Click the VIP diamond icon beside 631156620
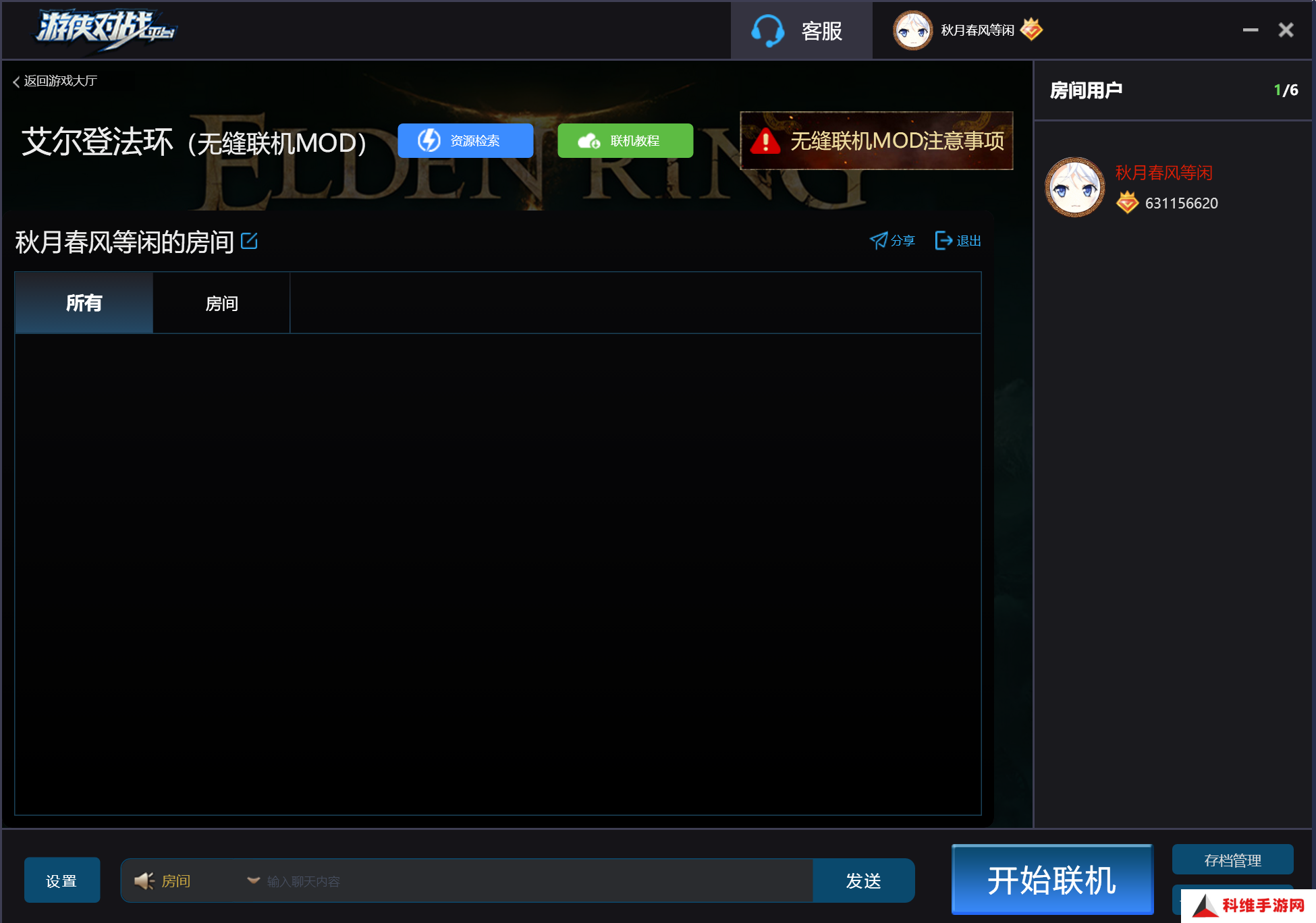 1127,202
